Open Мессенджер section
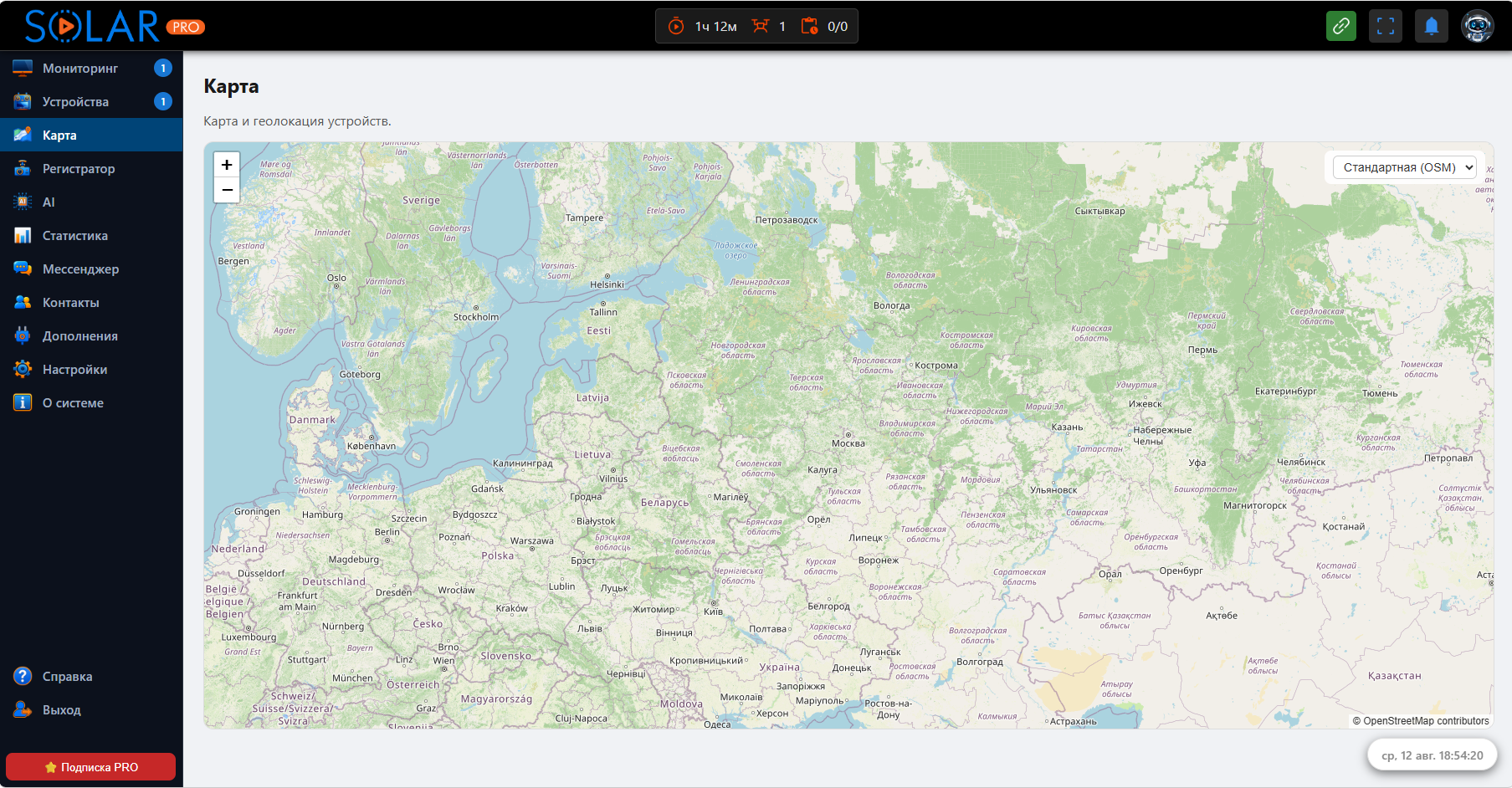Viewport: 1512px width, 788px height. pyautogui.click(x=91, y=269)
